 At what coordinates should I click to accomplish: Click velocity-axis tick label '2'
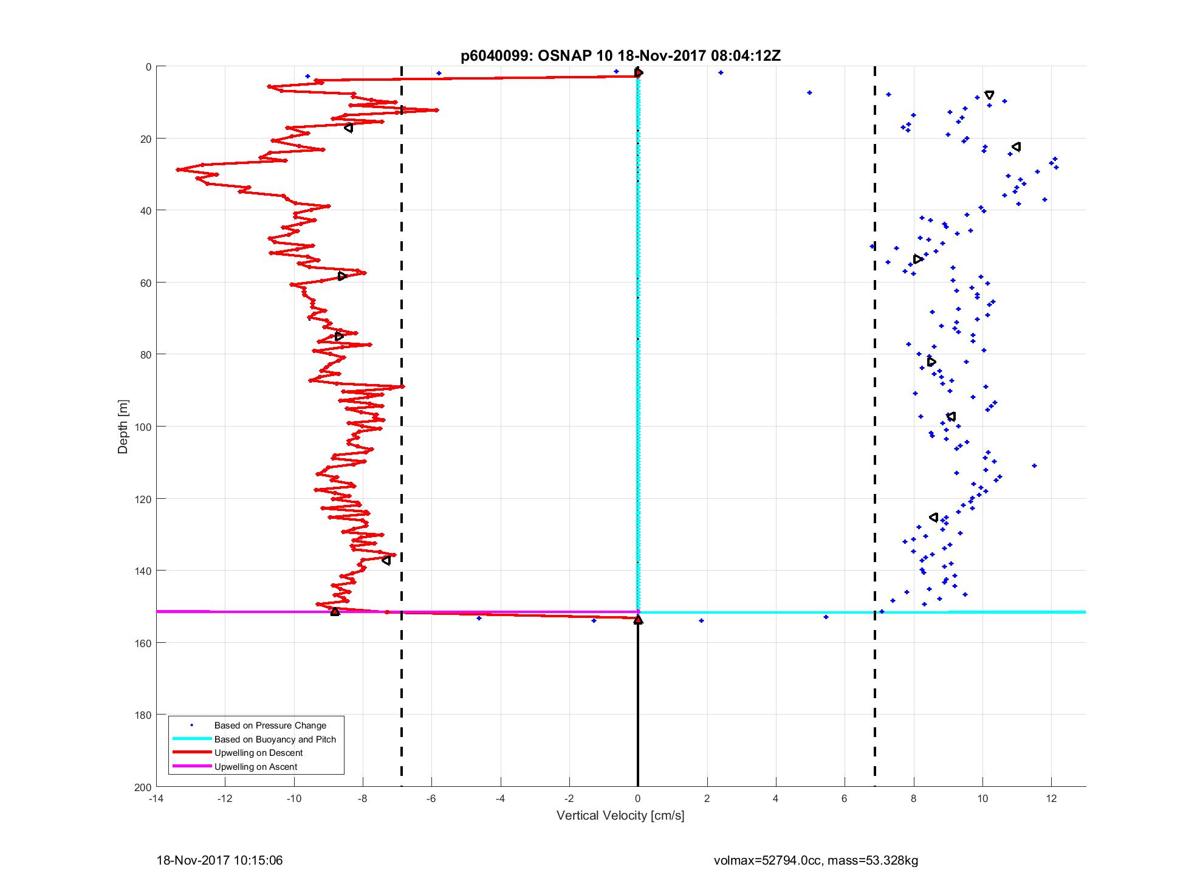tap(707, 799)
